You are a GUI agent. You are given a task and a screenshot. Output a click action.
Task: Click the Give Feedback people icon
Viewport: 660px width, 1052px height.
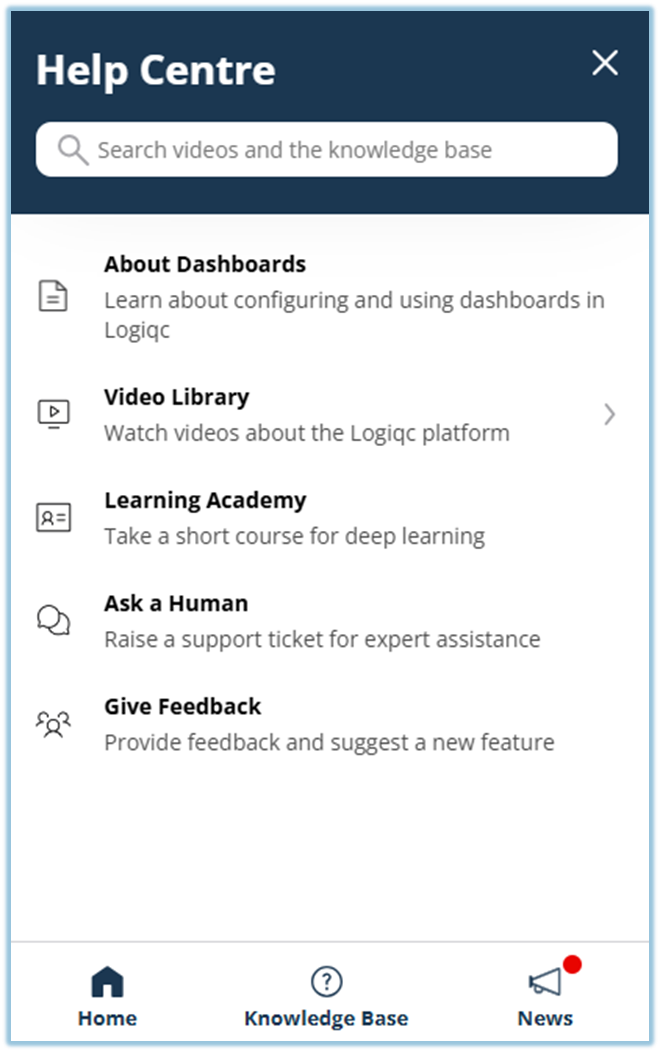[55, 723]
